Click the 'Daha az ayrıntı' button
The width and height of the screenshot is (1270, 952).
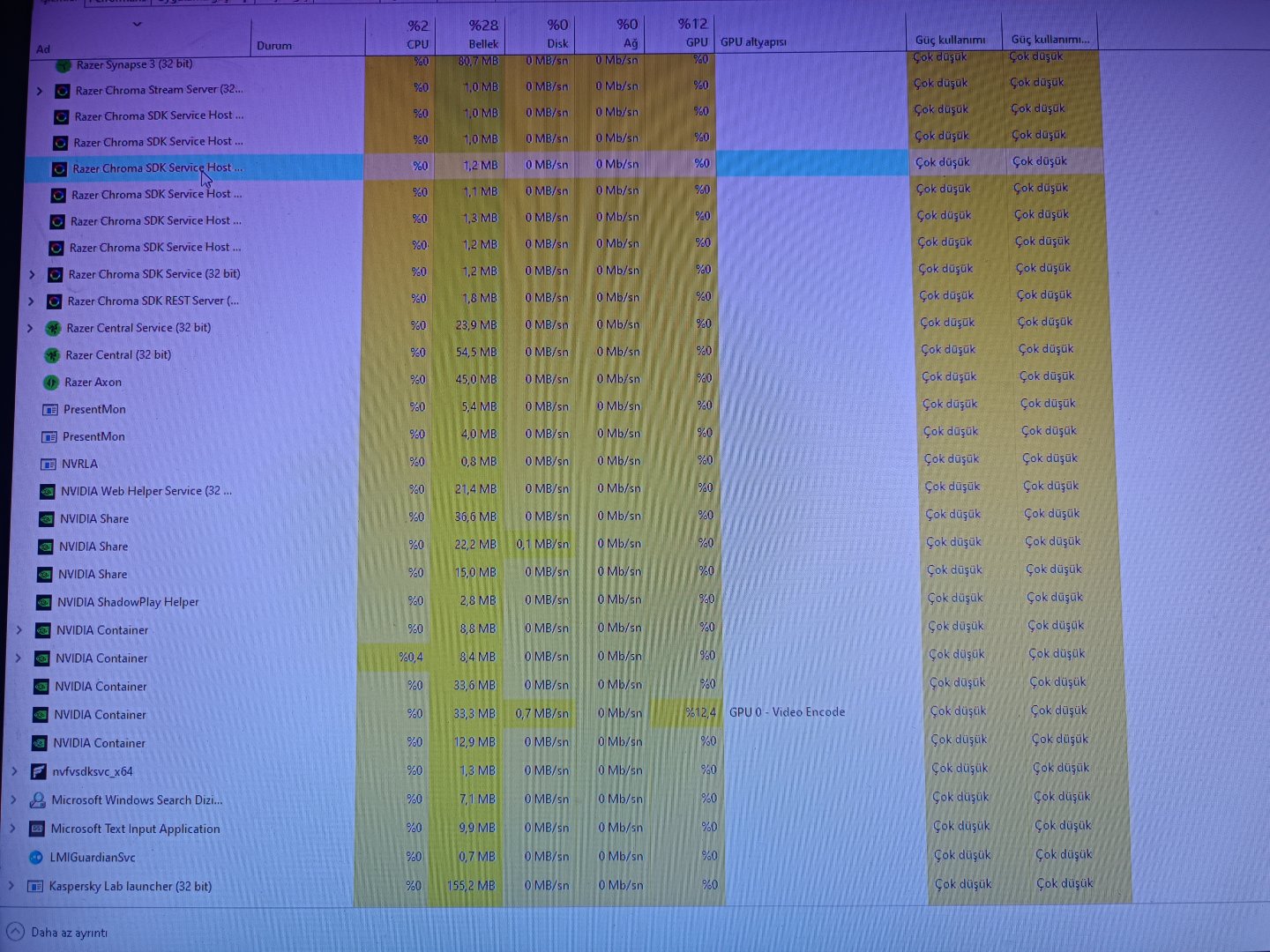(x=58, y=933)
